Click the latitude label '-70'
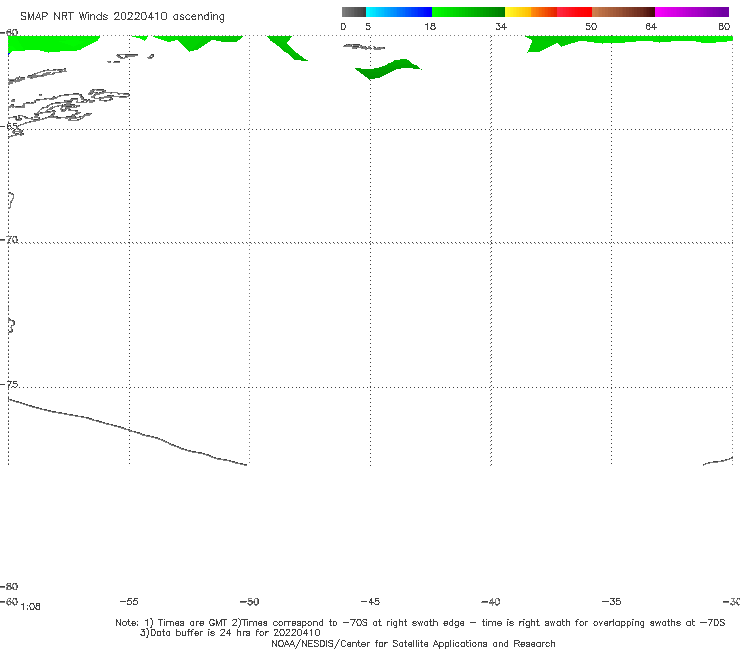 point(9,240)
